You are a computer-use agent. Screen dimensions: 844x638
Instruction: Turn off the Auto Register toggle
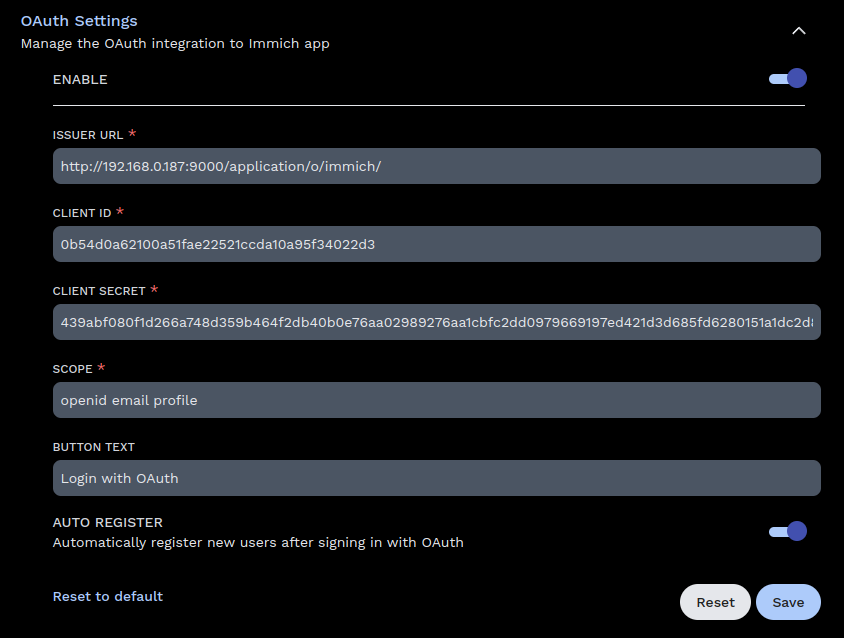pyautogui.click(x=787, y=531)
